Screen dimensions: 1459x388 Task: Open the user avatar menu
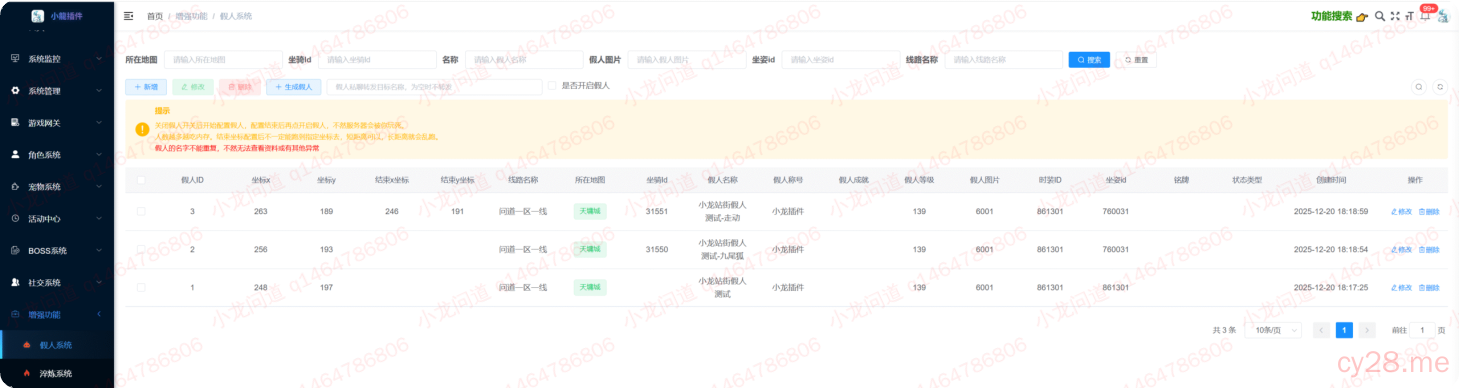[1443, 16]
